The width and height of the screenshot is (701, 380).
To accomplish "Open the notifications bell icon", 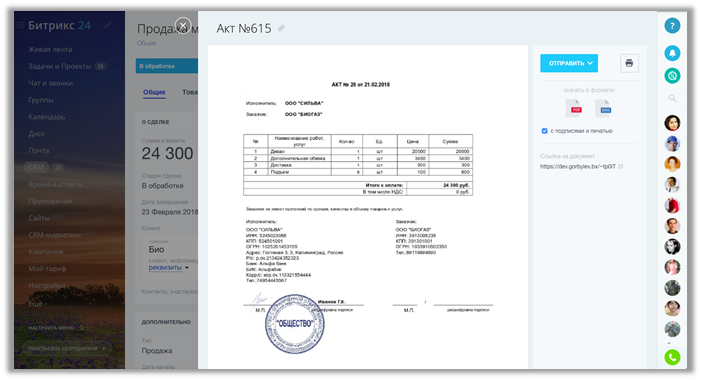I will 672,53.
